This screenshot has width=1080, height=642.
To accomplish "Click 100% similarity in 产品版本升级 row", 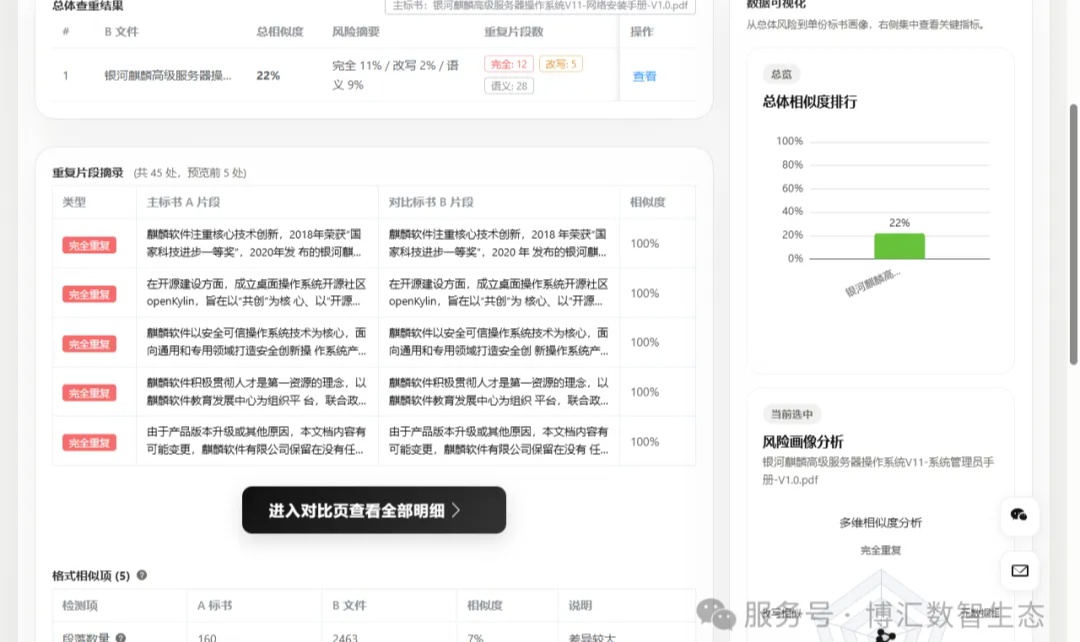I will point(645,442).
